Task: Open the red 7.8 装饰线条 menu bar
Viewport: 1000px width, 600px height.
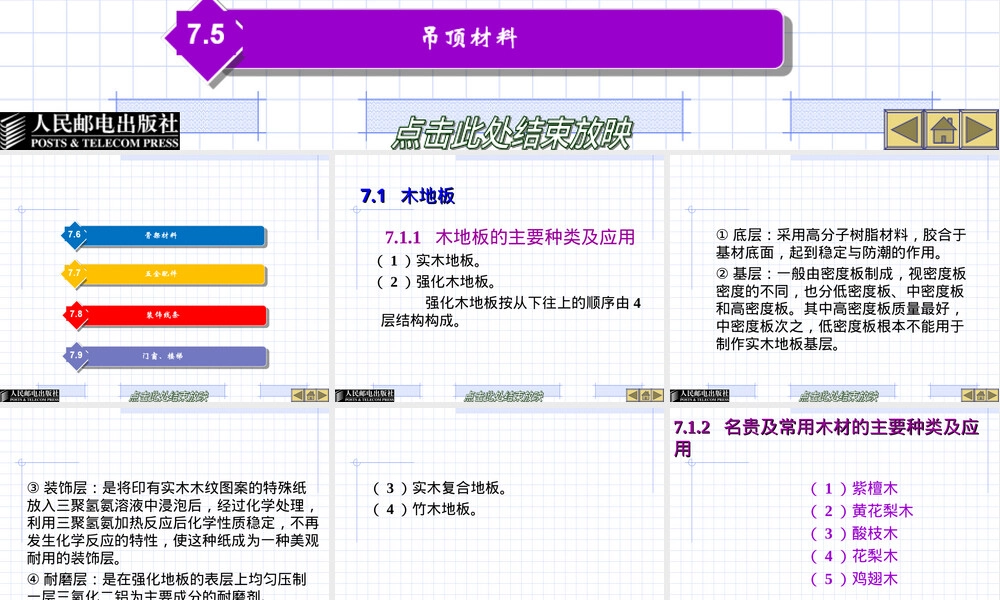Action: coord(164,315)
